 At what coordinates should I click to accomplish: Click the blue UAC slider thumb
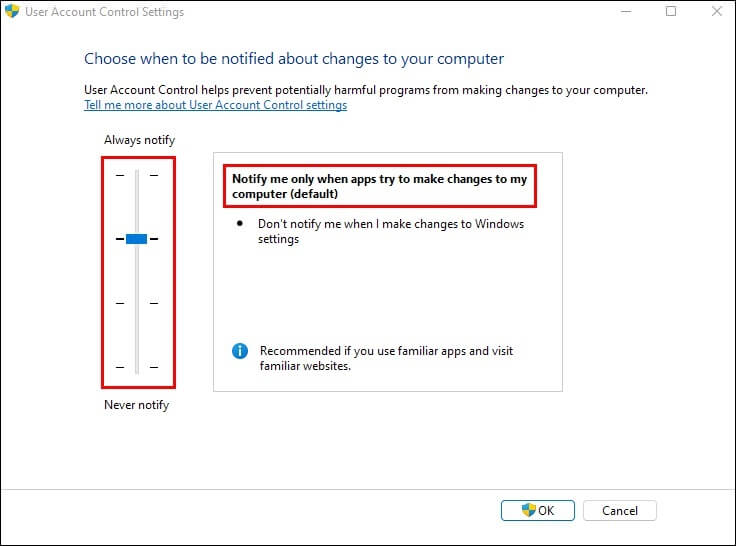(137, 239)
